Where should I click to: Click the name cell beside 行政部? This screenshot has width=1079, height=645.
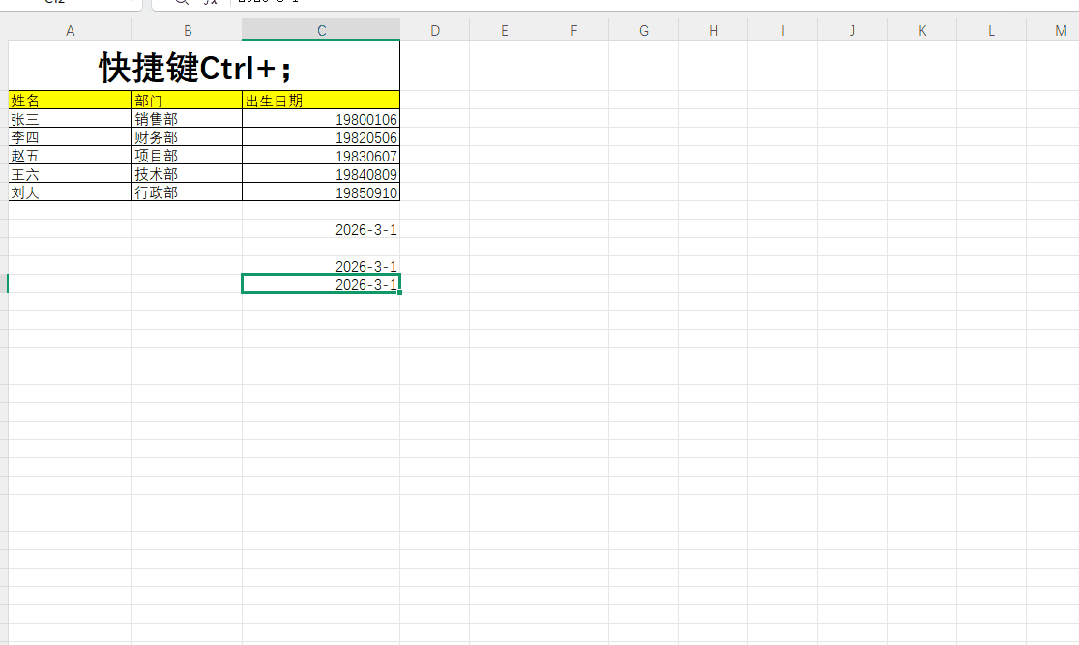tap(70, 192)
